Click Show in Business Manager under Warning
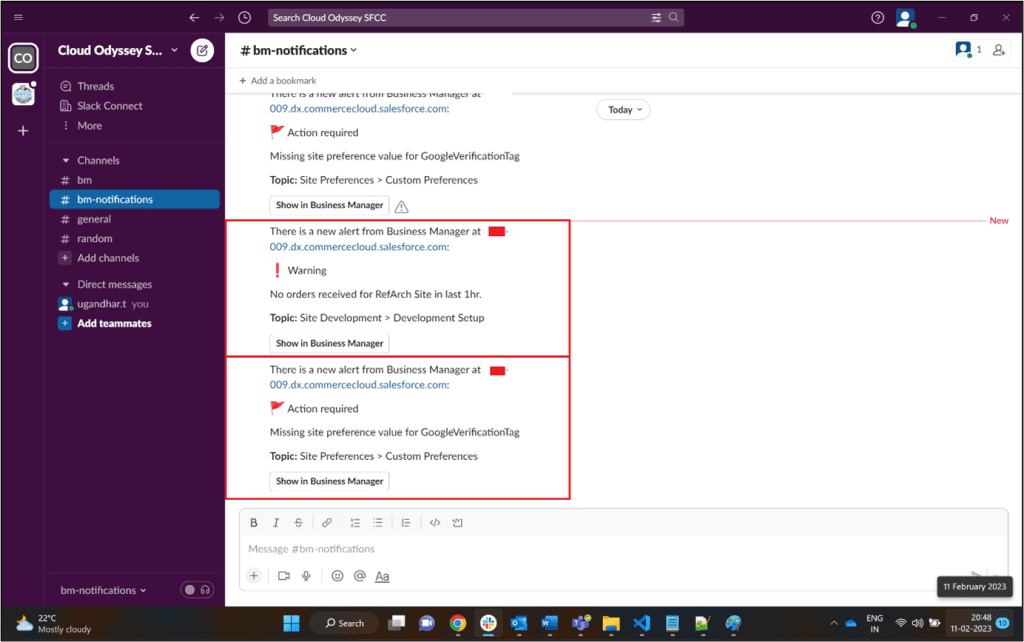The height and width of the screenshot is (642, 1024). tap(329, 343)
